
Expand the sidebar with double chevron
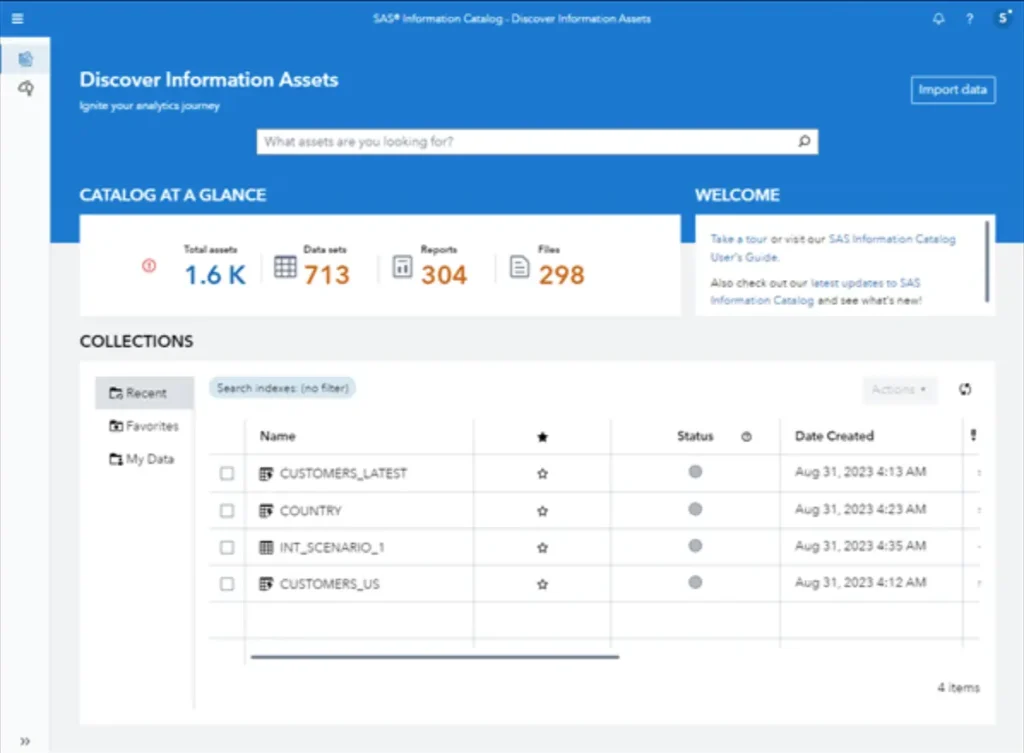[25, 741]
